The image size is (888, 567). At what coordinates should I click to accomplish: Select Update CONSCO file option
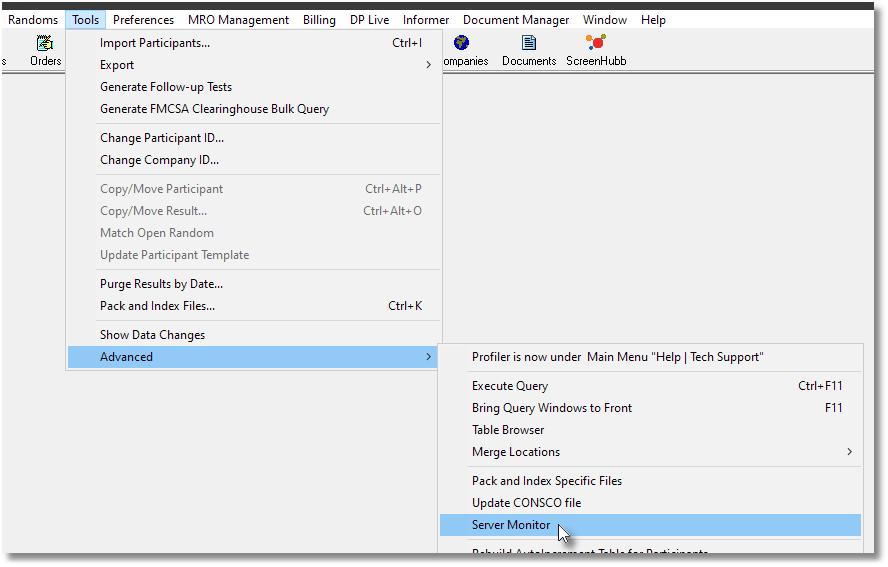point(526,503)
